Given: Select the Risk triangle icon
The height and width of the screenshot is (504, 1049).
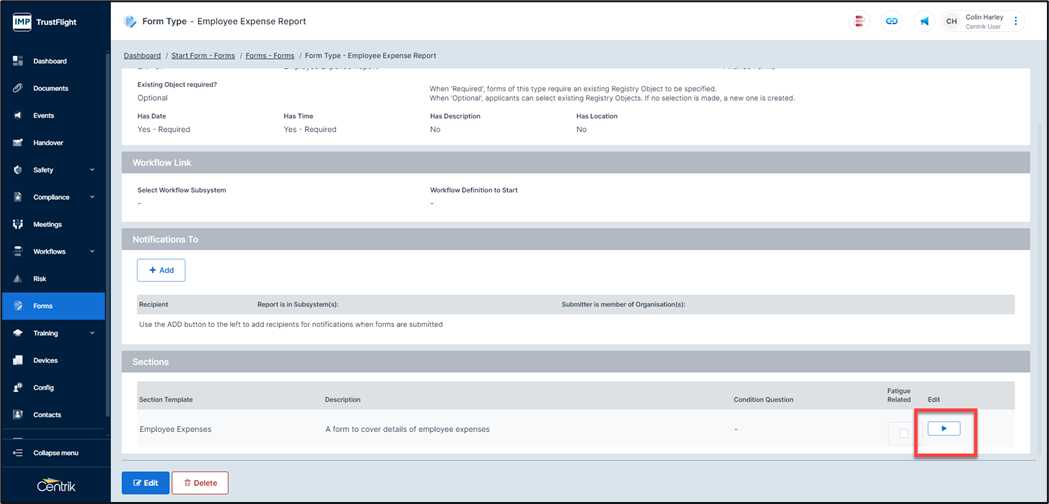Looking at the screenshot, I should click(x=18, y=278).
